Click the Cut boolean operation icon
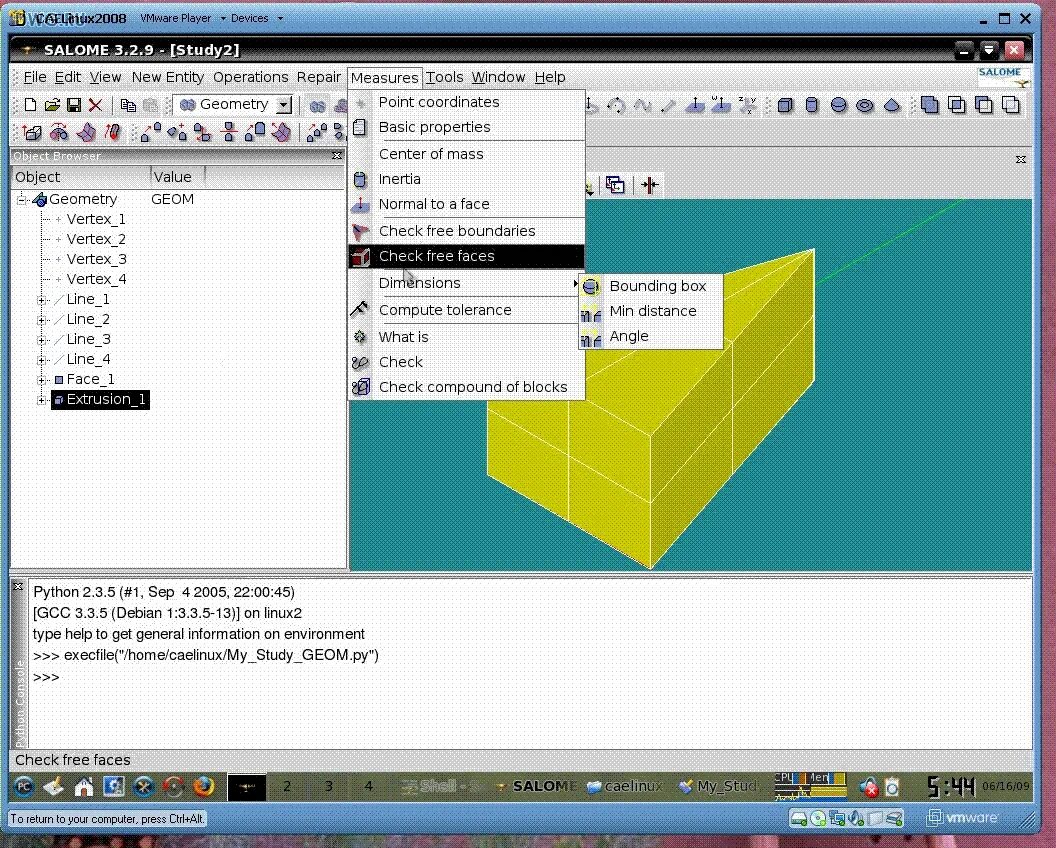 pos(983,105)
